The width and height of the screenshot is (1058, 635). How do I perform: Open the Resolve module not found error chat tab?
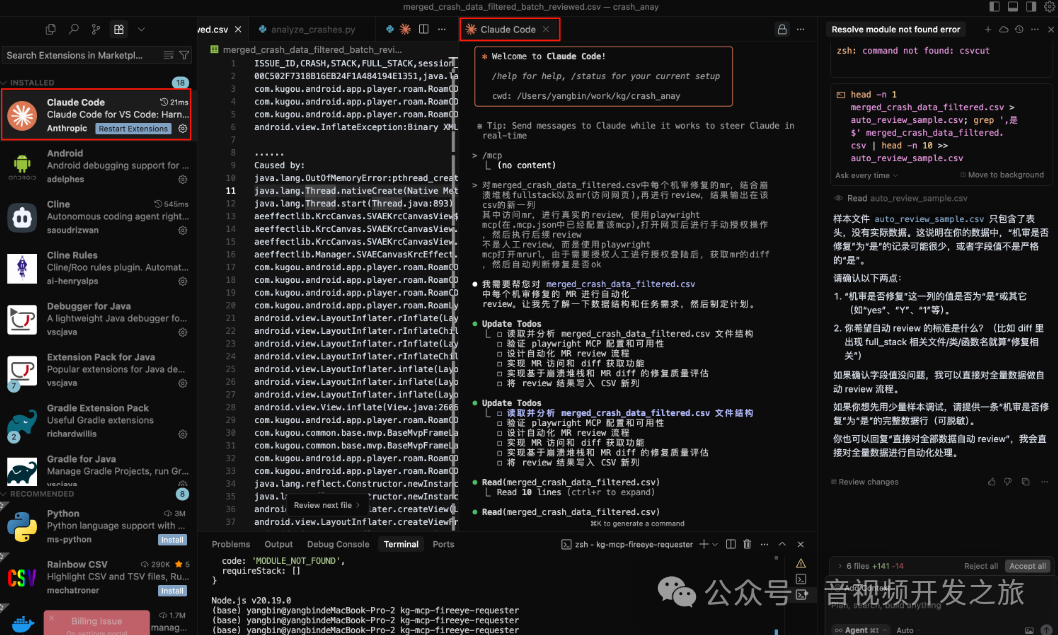(x=895, y=30)
